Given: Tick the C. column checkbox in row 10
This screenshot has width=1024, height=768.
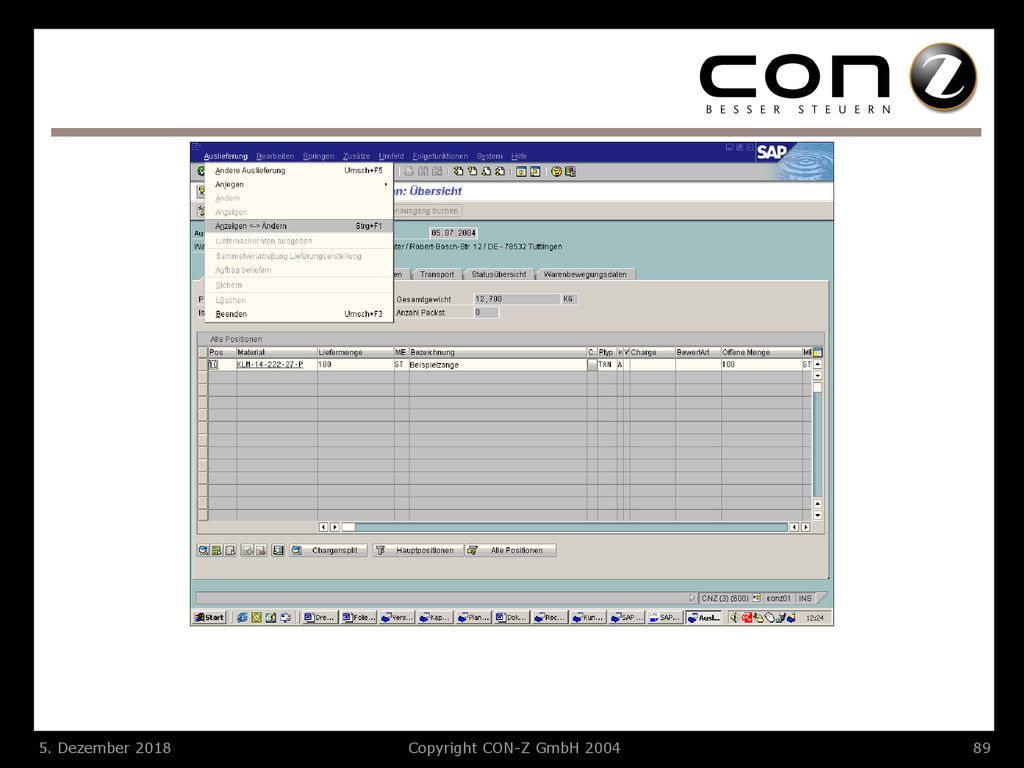Looking at the screenshot, I should tap(592, 365).
